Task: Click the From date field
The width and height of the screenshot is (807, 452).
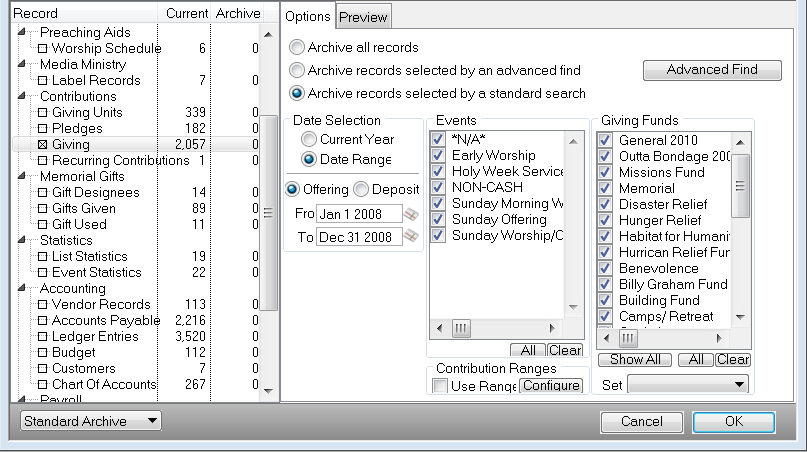Action: 358,214
